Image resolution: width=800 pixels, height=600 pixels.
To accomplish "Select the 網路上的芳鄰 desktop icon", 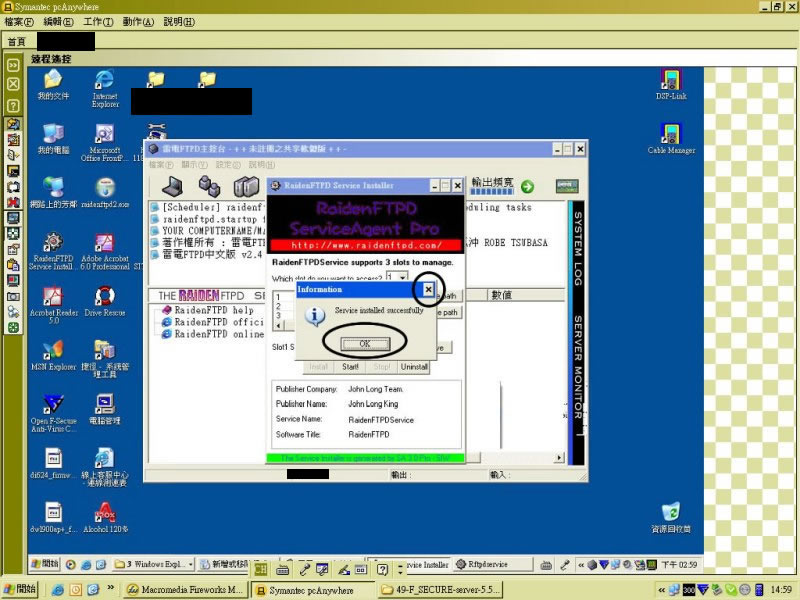I will [53, 193].
